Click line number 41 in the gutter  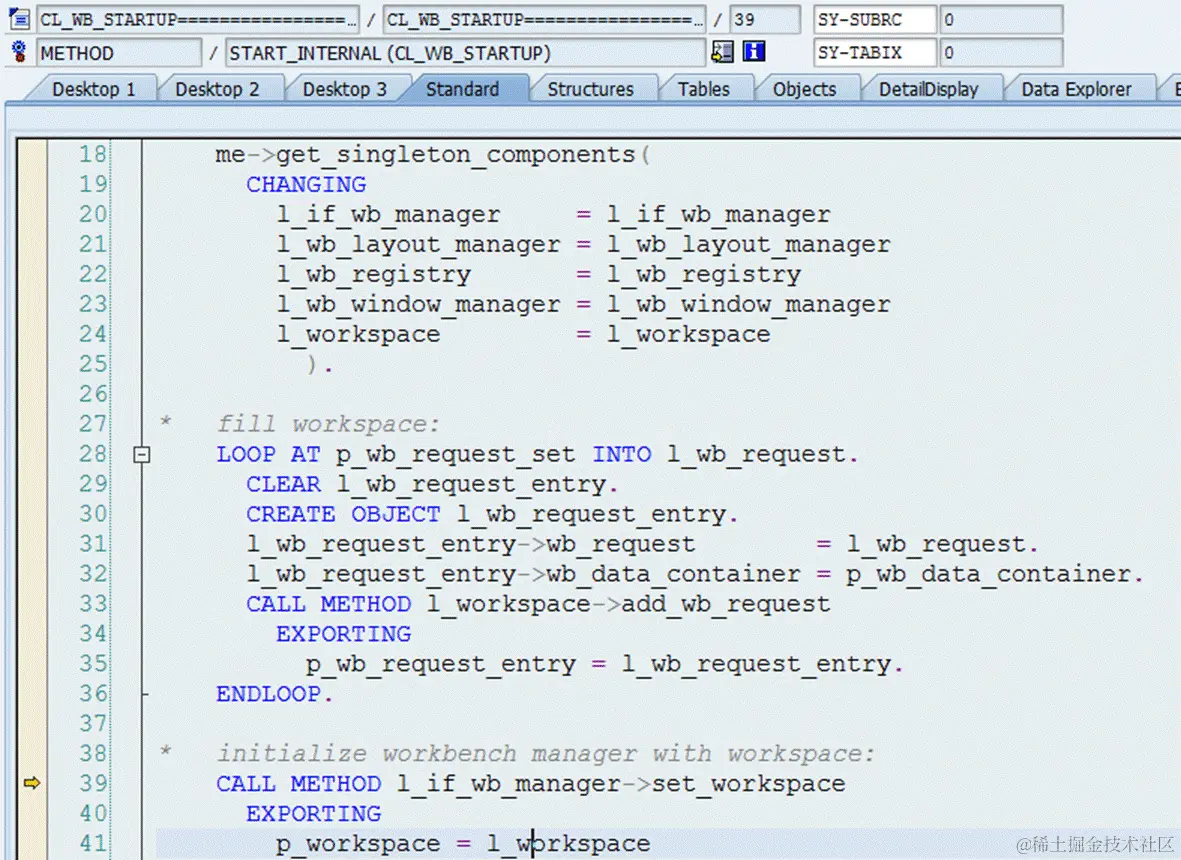(x=93, y=843)
